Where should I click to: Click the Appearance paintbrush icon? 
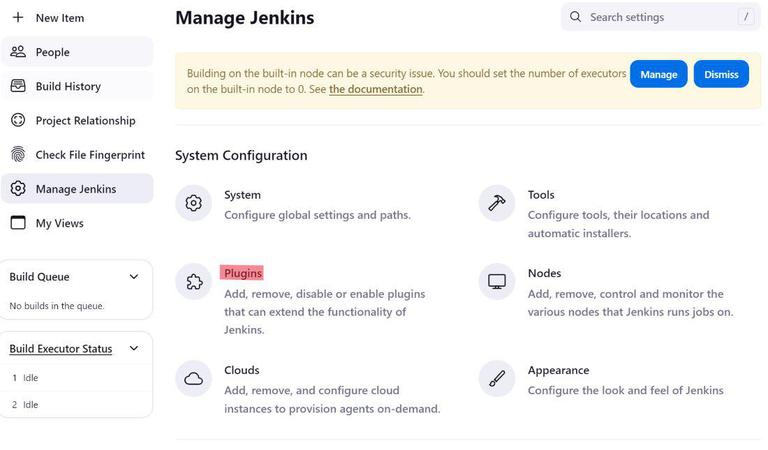(x=497, y=379)
